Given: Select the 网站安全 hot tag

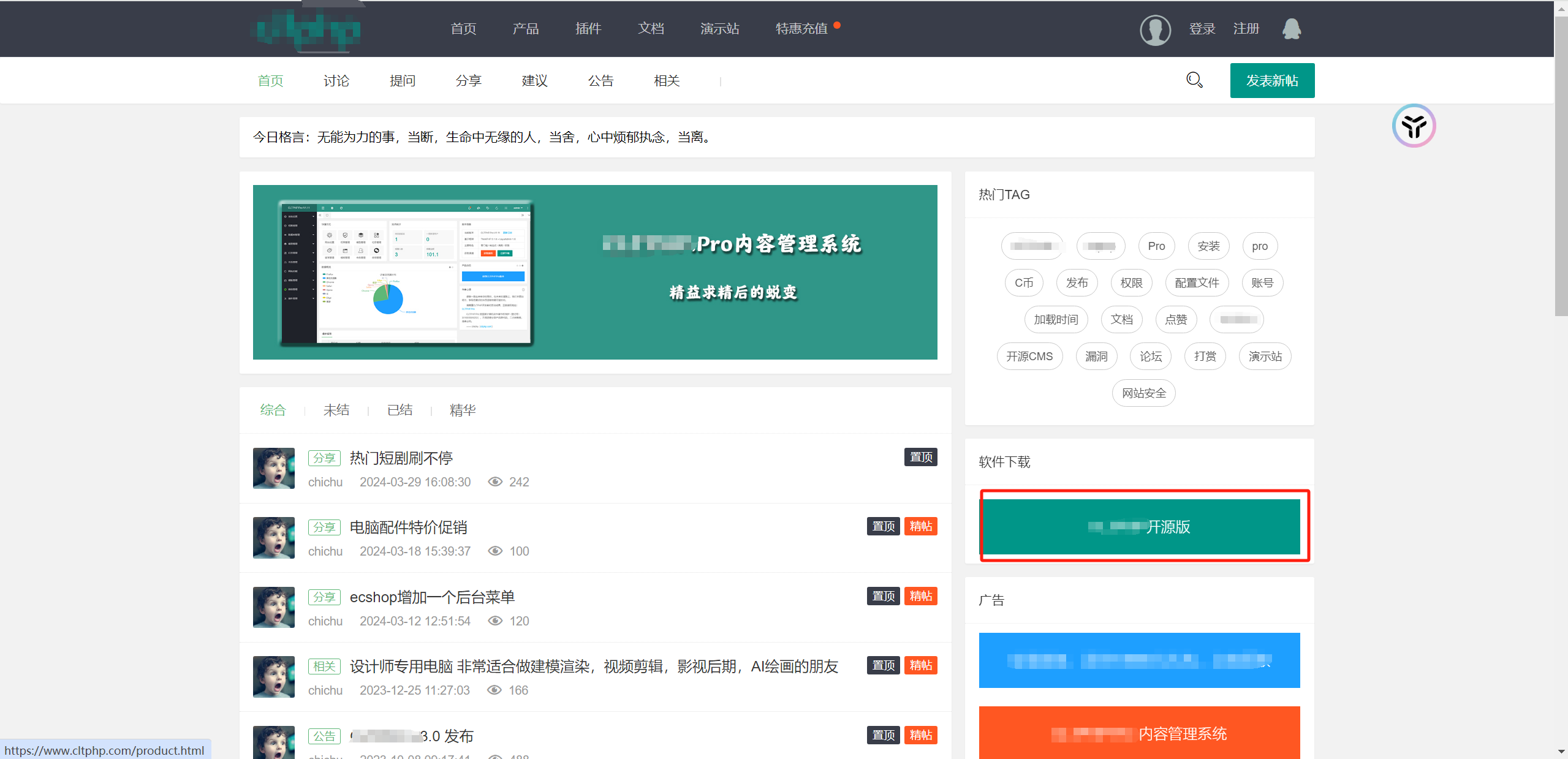Looking at the screenshot, I should (x=1143, y=393).
